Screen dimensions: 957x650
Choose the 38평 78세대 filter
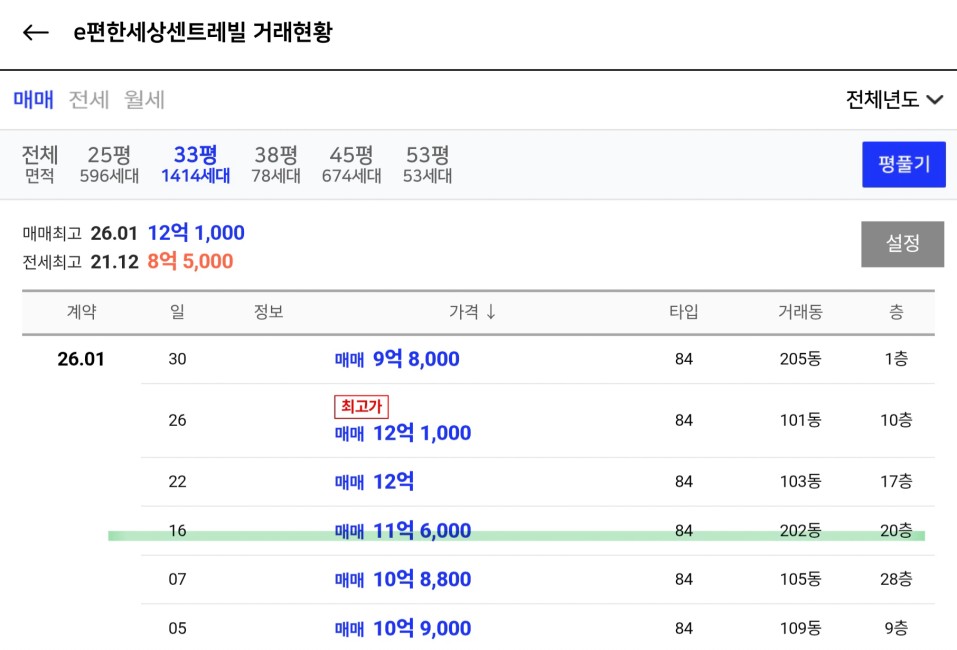tap(275, 165)
